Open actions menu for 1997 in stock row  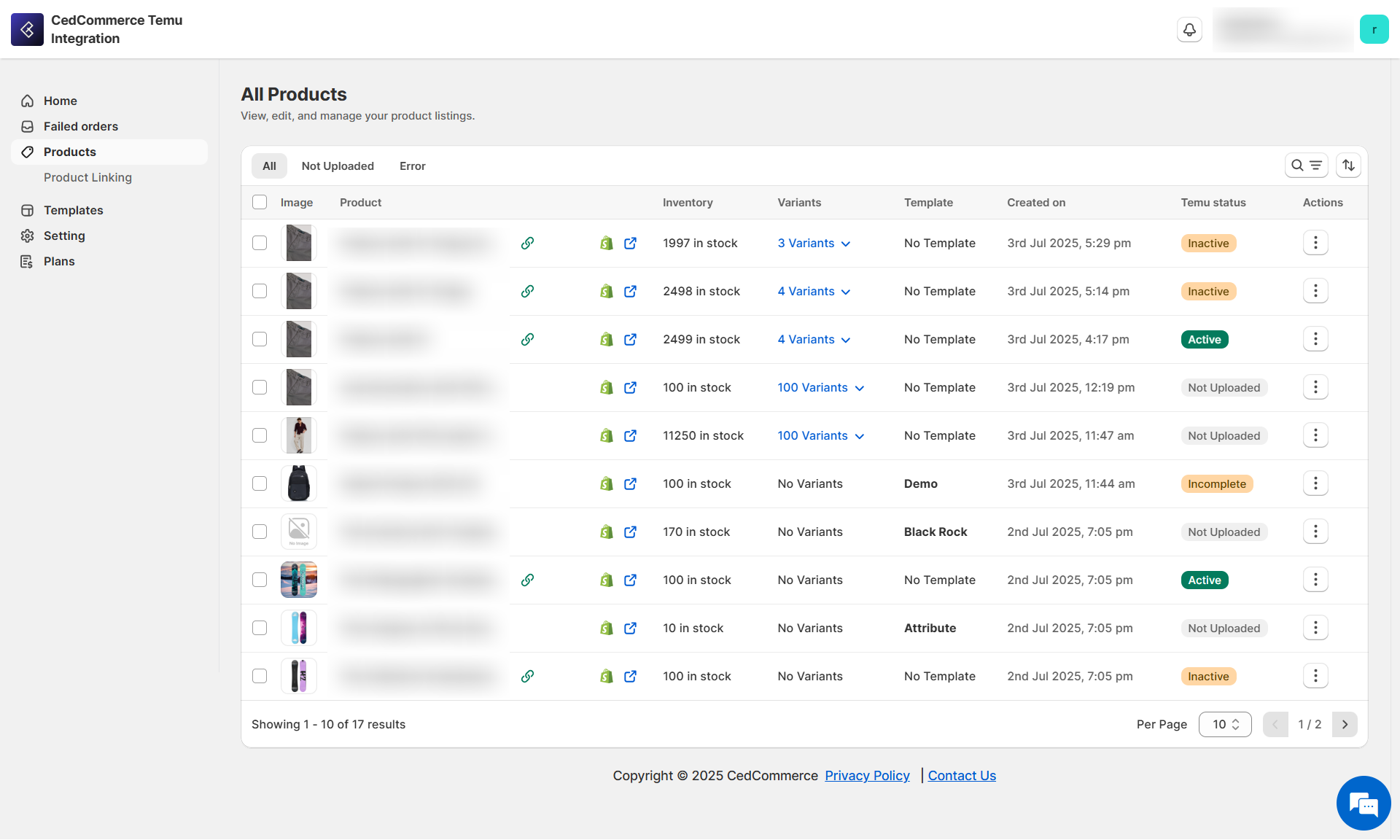tap(1315, 243)
